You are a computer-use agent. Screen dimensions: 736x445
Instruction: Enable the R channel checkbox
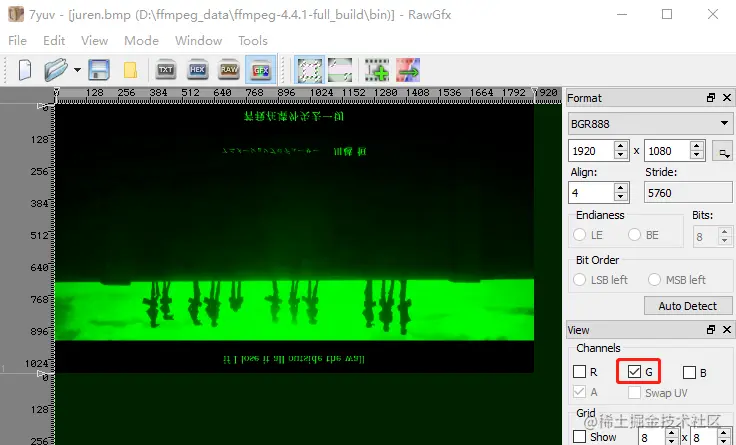(579, 372)
